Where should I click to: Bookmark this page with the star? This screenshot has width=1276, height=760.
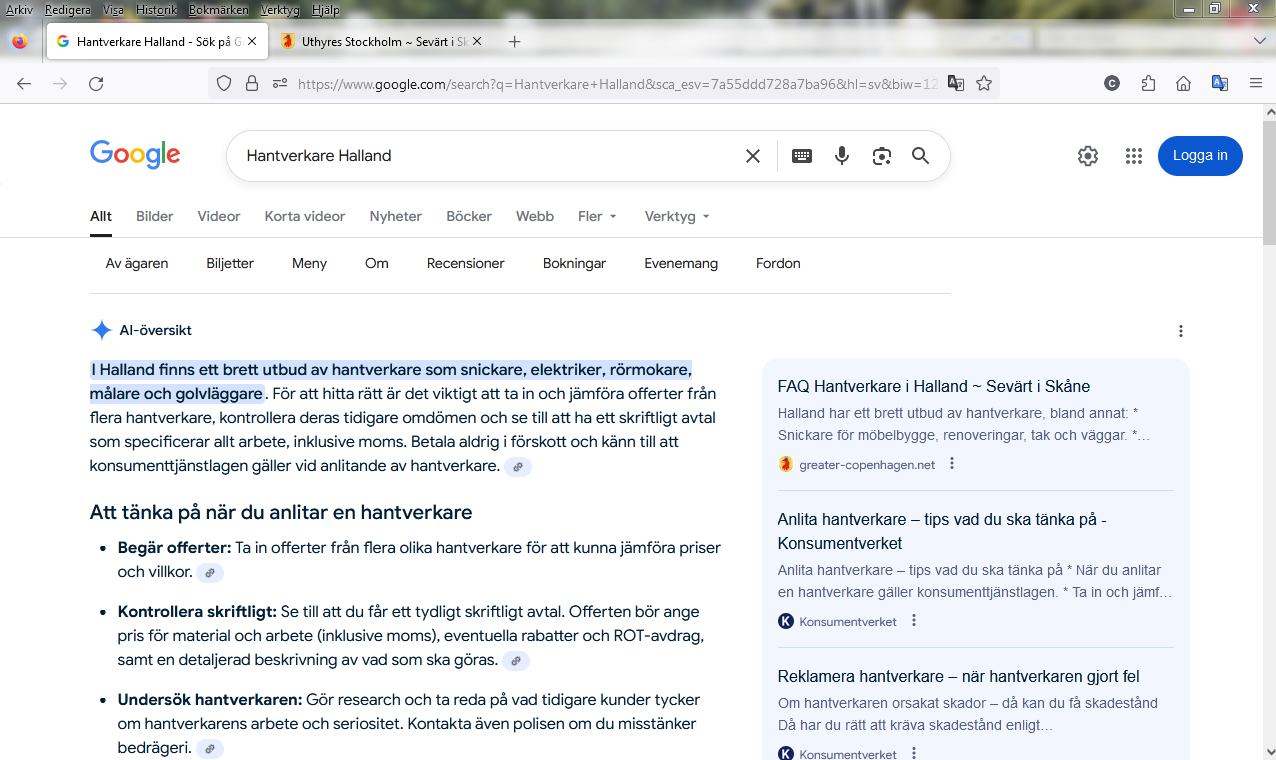pyautogui.click(x=984, y=84)
